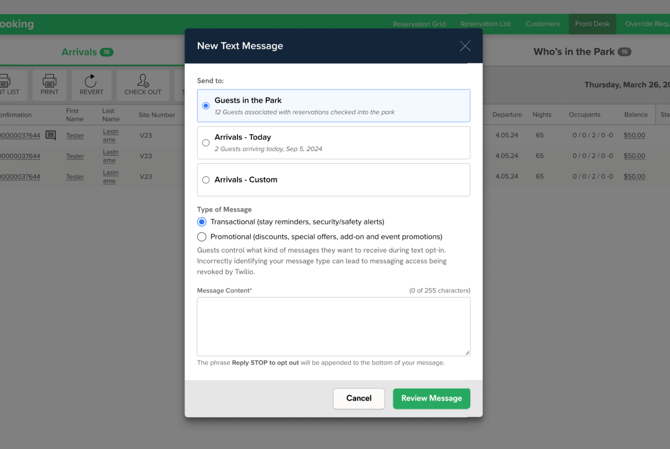
Task: Close the New Text Message dialog
Action: coord(465,46)
